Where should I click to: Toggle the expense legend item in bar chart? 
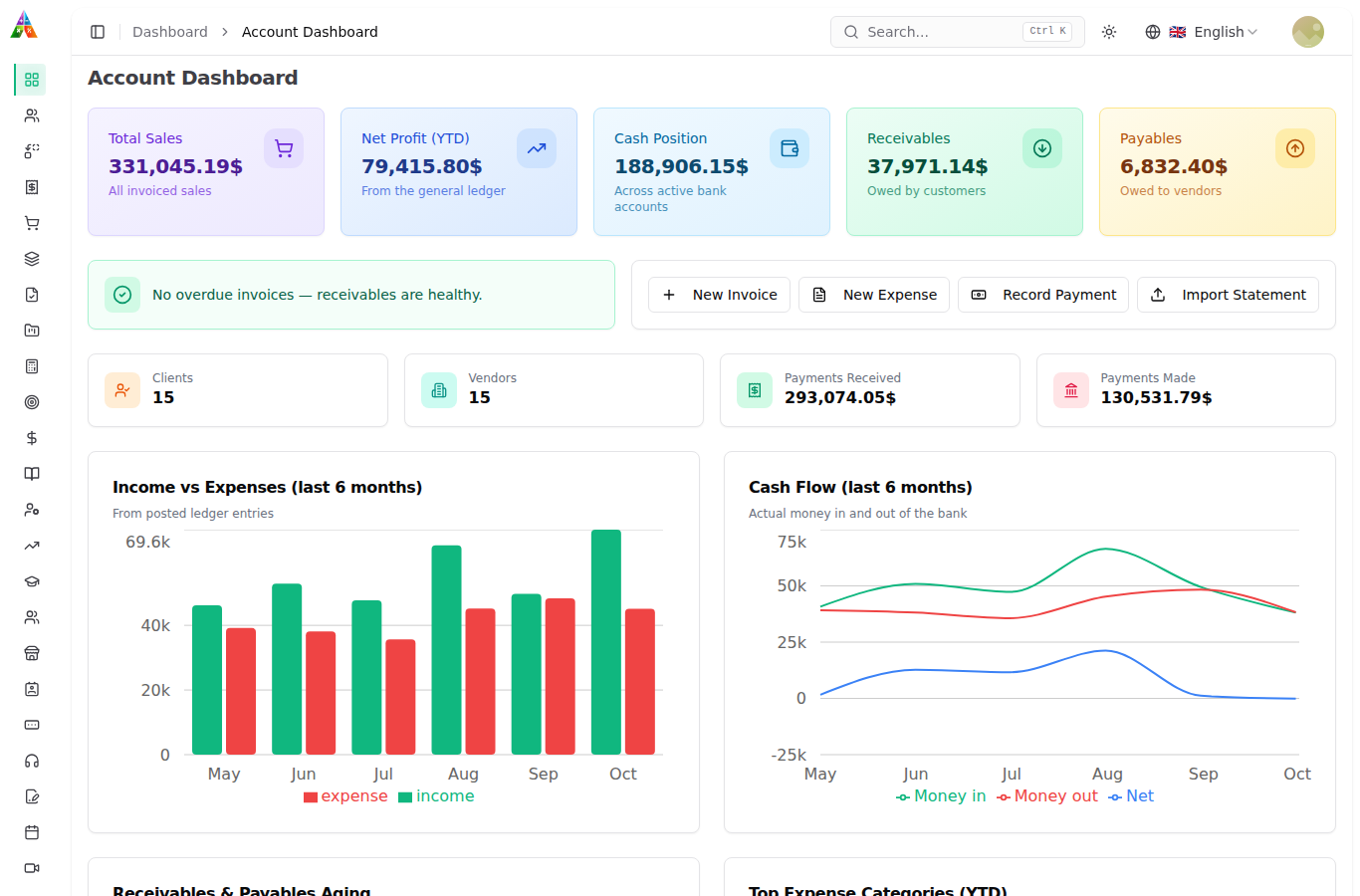[345, 796]
